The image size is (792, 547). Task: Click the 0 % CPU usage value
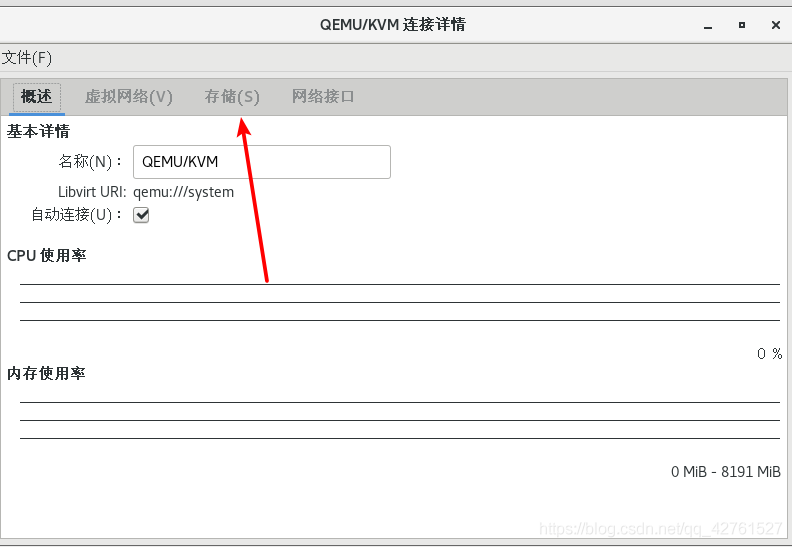point(769,354)
